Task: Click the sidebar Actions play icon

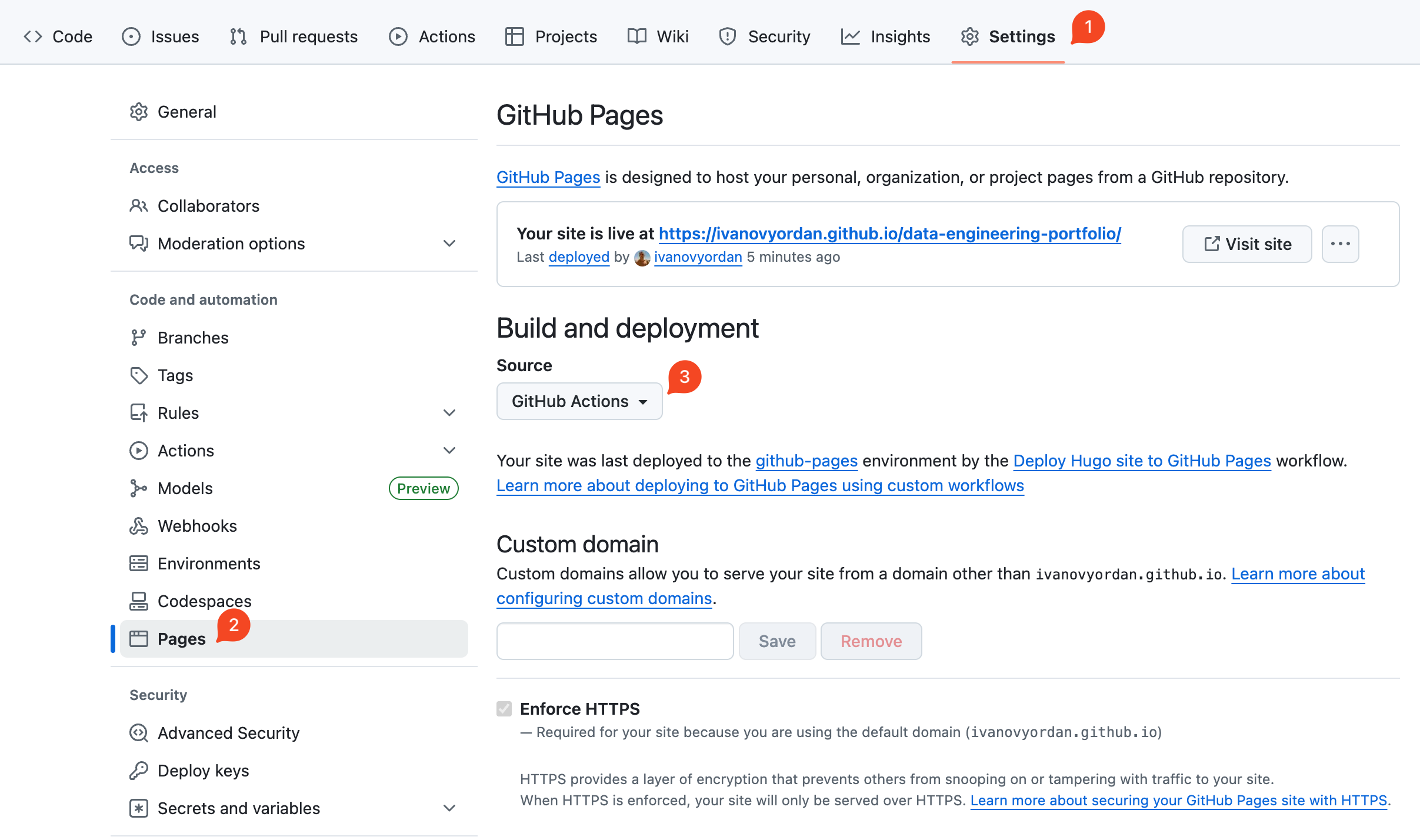Action: point(139,451)
